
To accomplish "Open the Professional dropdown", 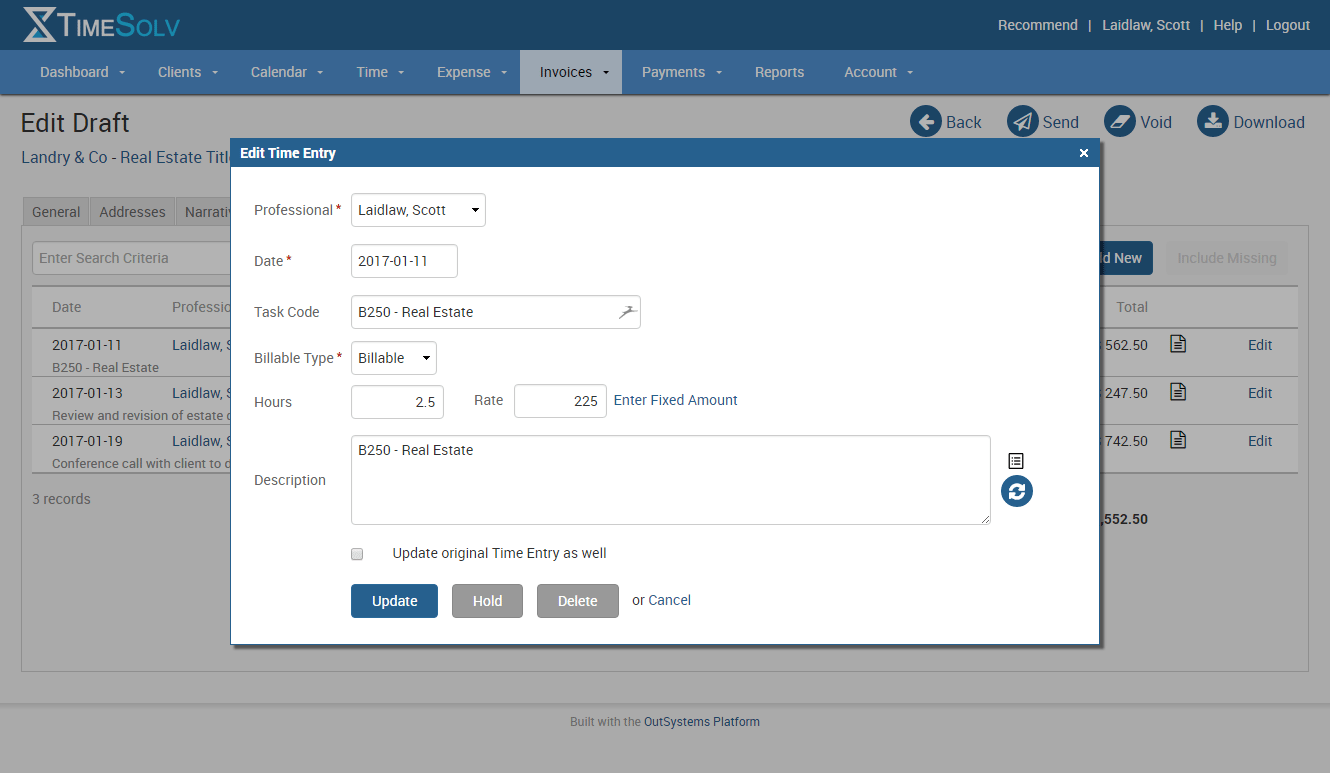I will click(418, 210).
